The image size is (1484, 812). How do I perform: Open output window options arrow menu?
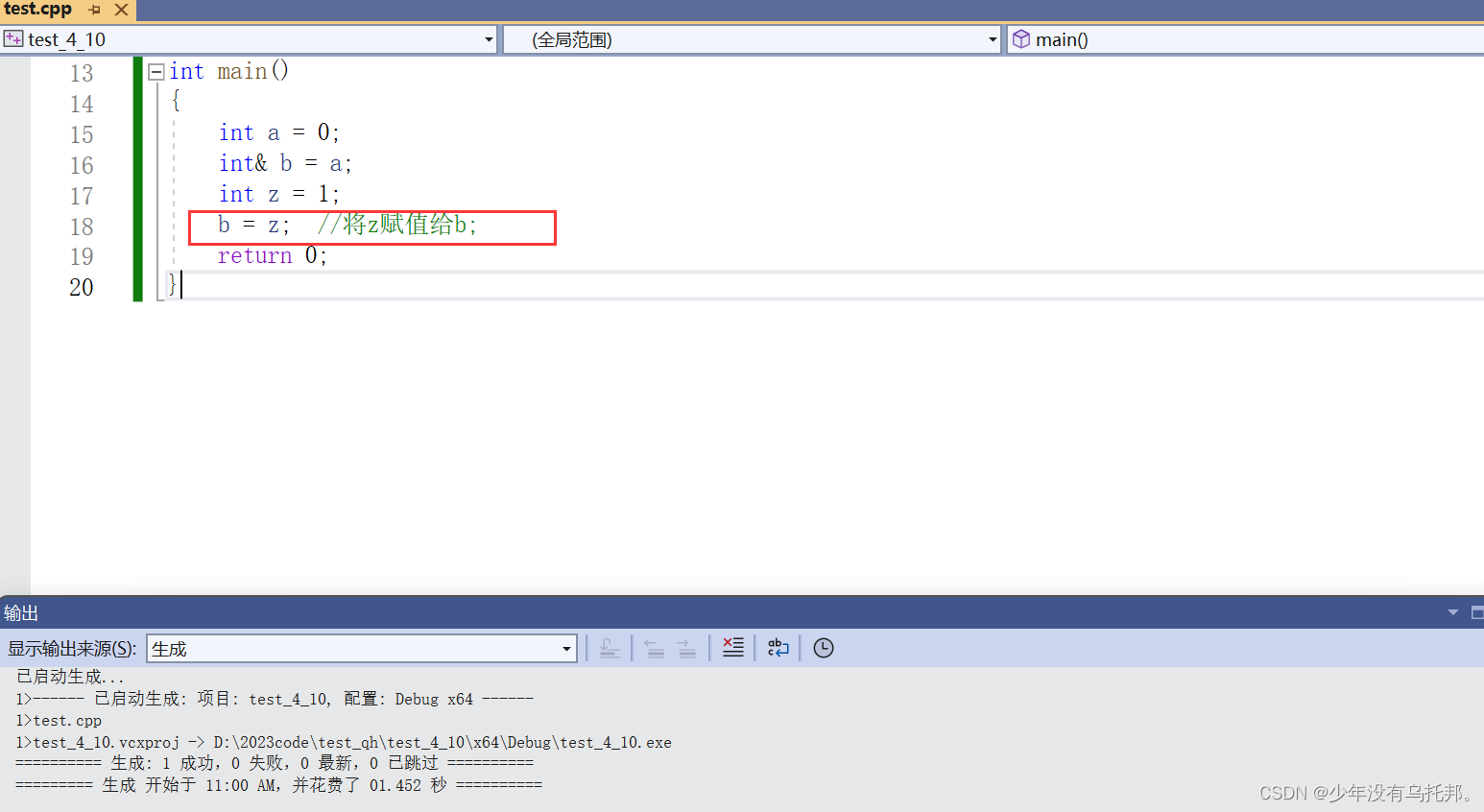[x=1452, y=612]
